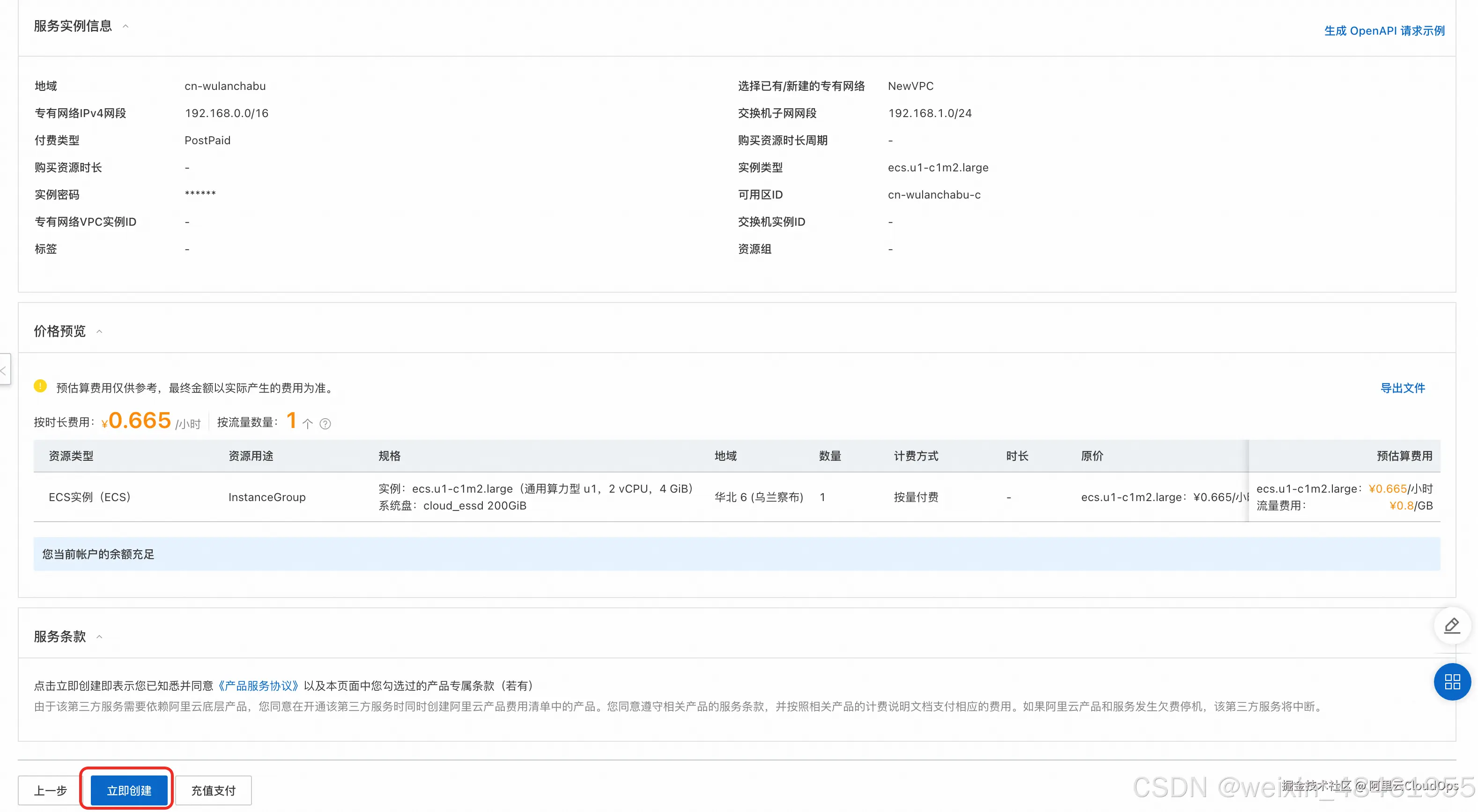This screenshot has height=812, width=1478.
Task: Click the yellow warning icon in 价格预览
Action: pyautogui.click(x=40, y=386)
